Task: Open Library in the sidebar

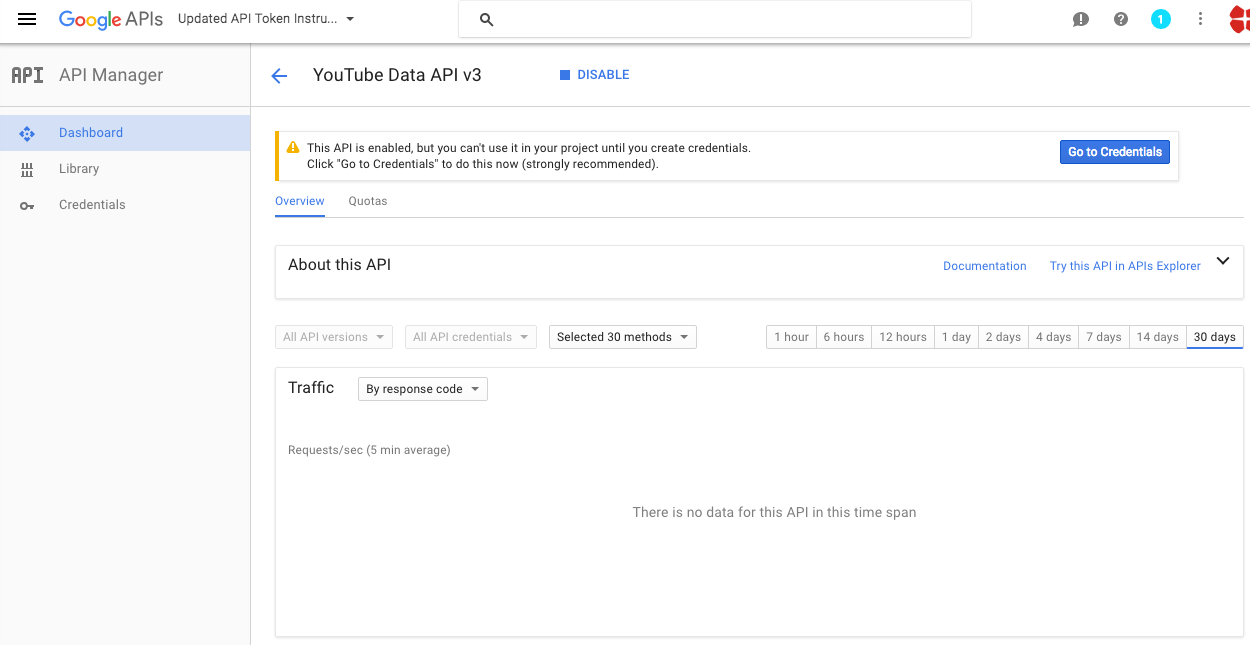Action: click(x=78, y=169)
